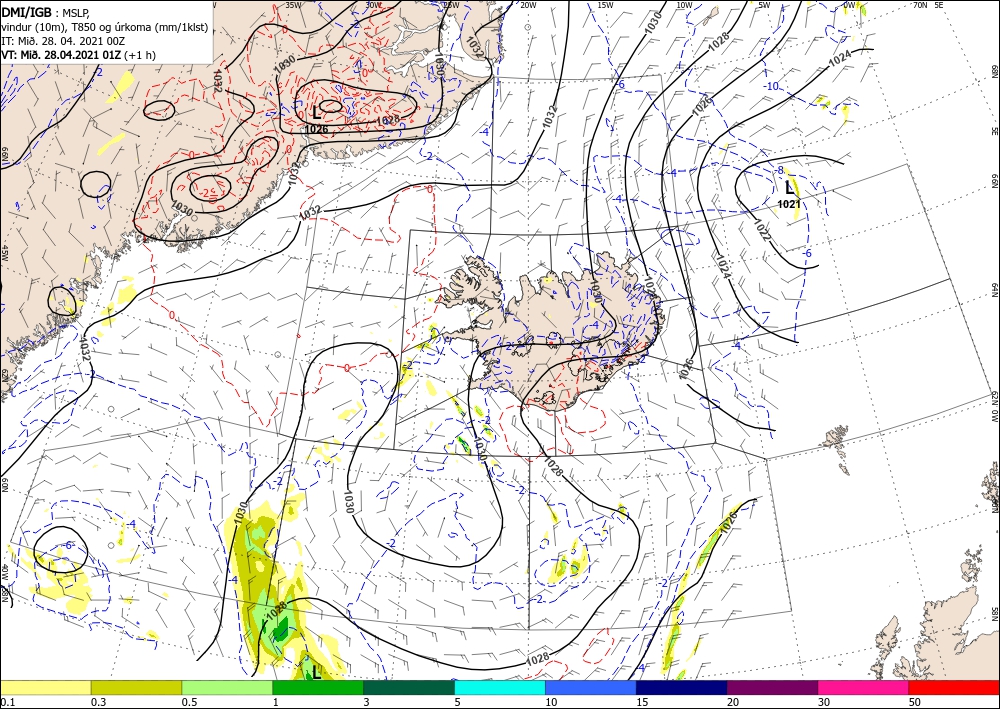This screenshot has width=1000, height=709.
Task: Pick the cyan 5–10 legend color band
Action: coord(500,687)
